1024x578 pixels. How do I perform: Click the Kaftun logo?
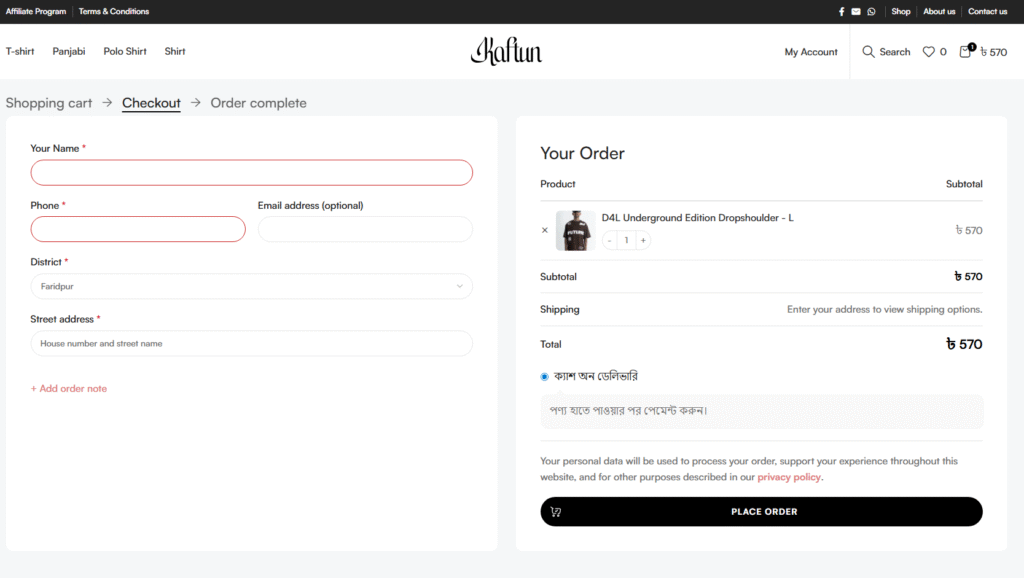pos(506,51)
